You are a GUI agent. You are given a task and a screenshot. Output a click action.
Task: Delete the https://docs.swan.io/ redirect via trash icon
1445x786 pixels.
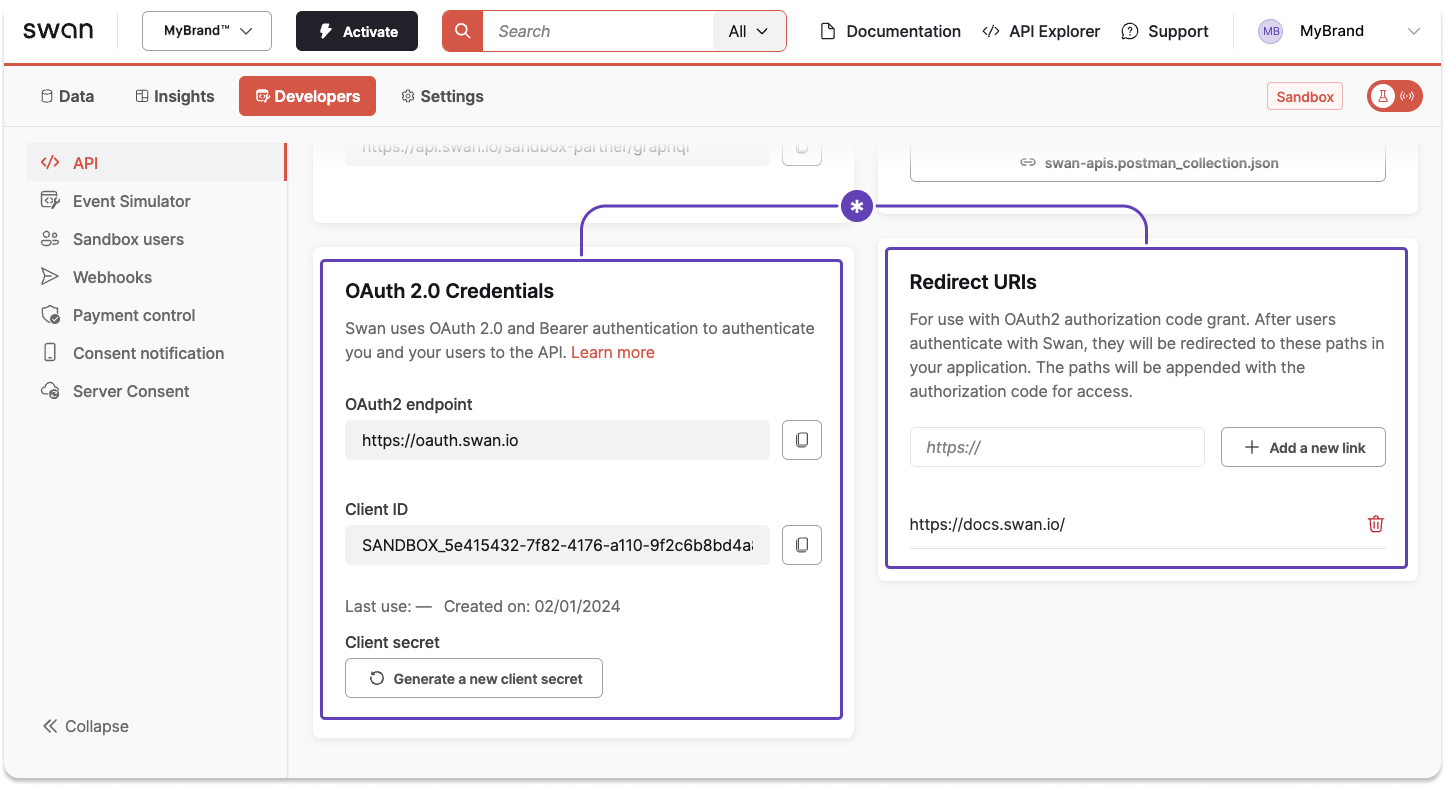[x=1375, y=523]
